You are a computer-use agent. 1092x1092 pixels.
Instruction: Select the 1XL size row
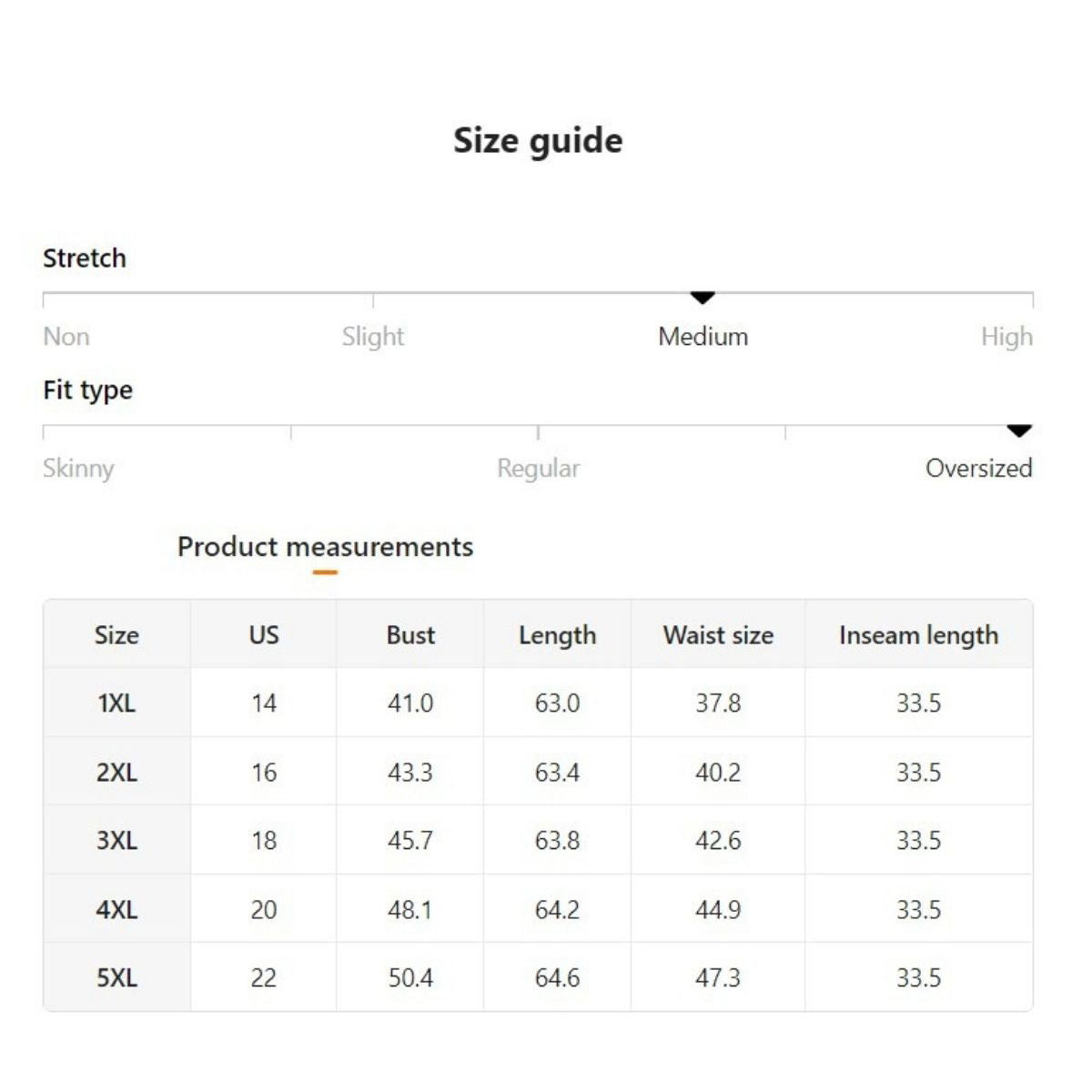[x=116, y=703]
